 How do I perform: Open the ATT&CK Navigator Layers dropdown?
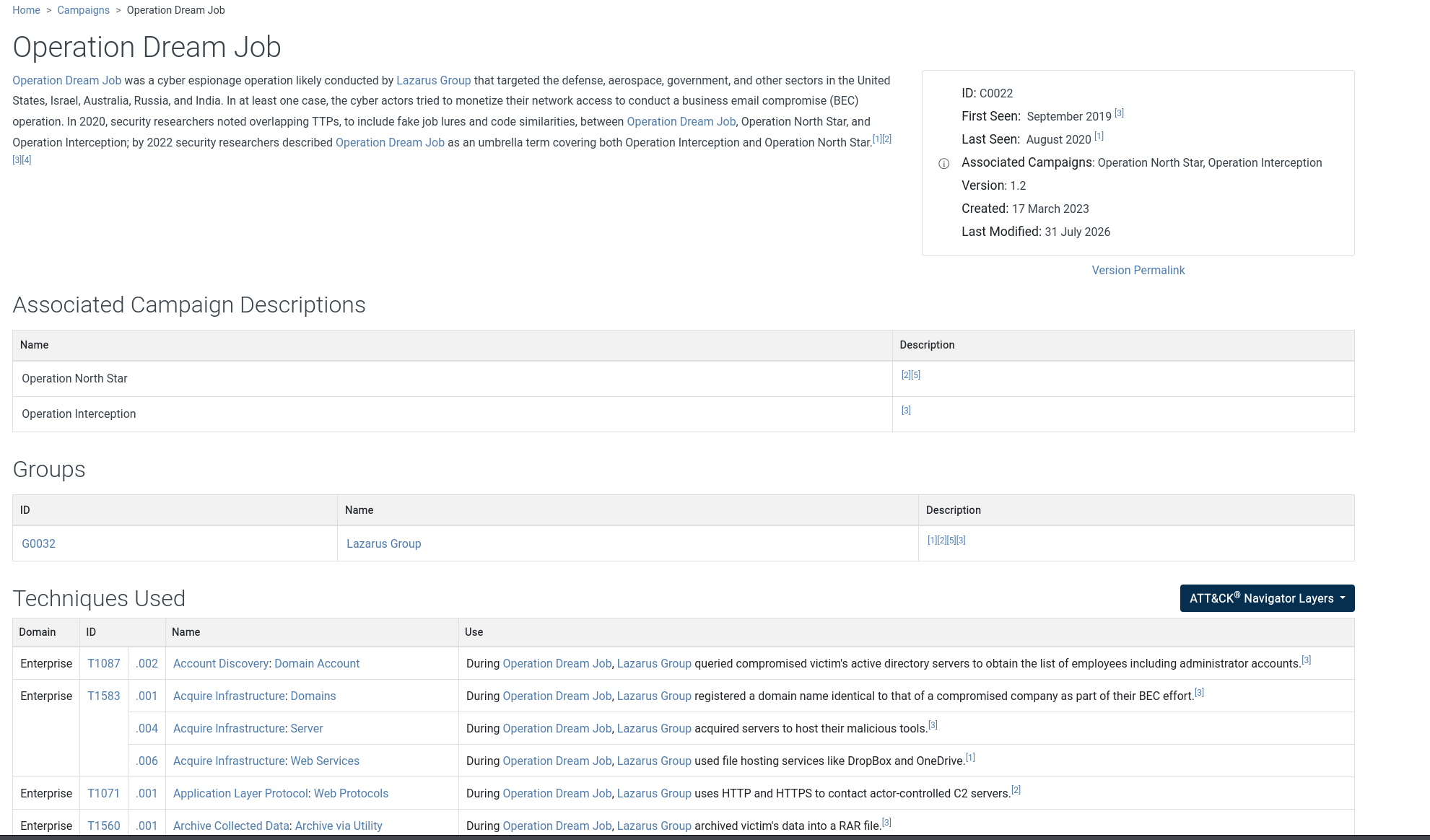[1267, 598]
